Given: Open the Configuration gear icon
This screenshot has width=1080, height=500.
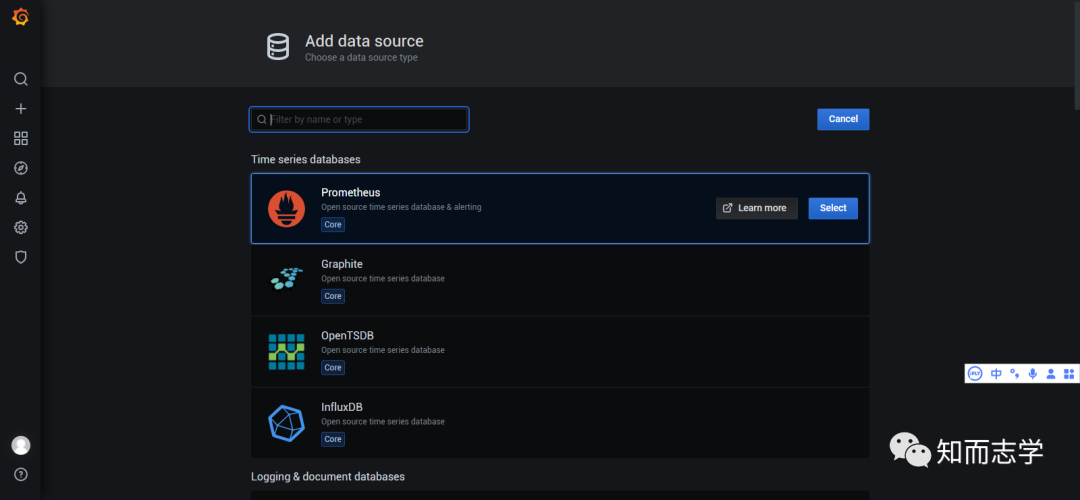Looking at the screenshot, I should pyautogui.click(x=20, y=227).
